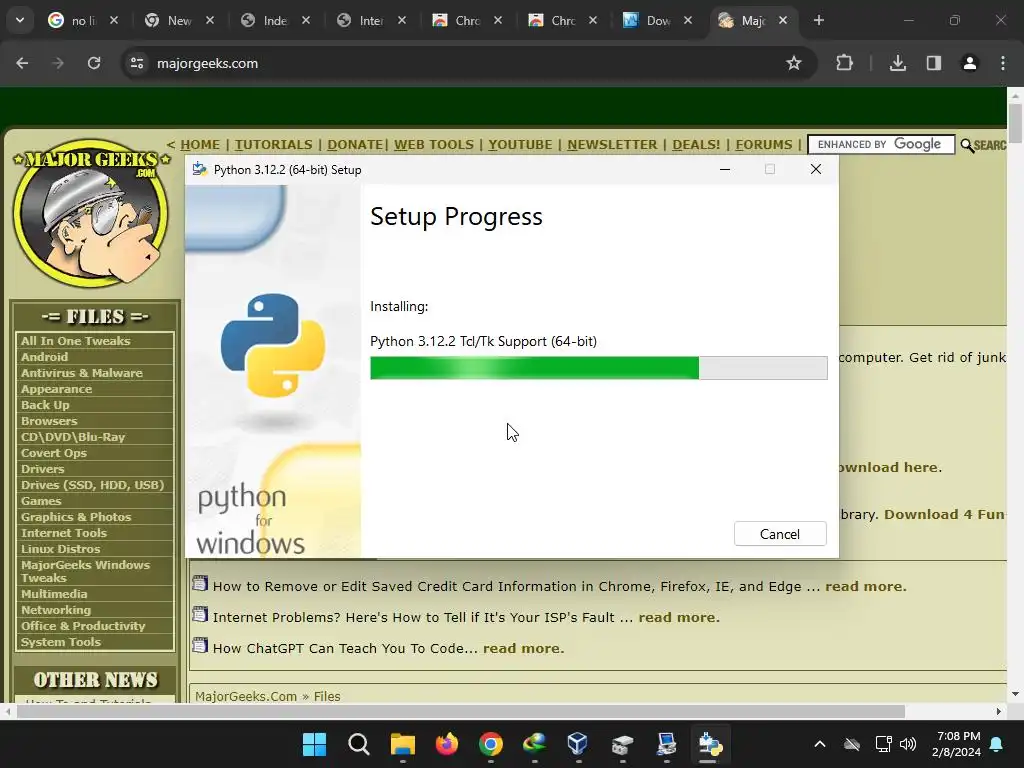Read more about removing saved credit cards
Viewport: 1024px width, 768px height.
tap(865, 586)
